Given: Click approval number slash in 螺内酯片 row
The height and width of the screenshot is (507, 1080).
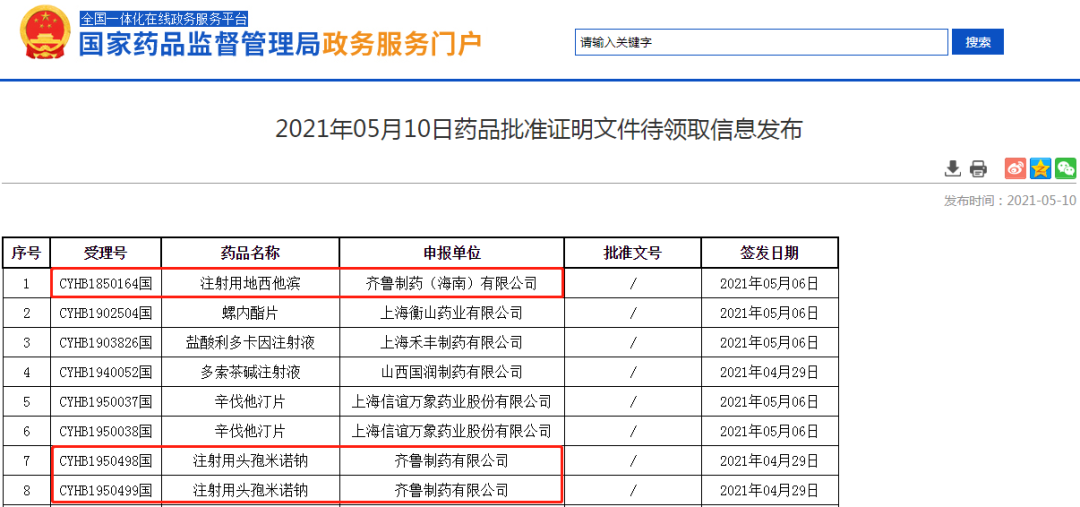Looking at the screenshot, I should pos(632,313).
